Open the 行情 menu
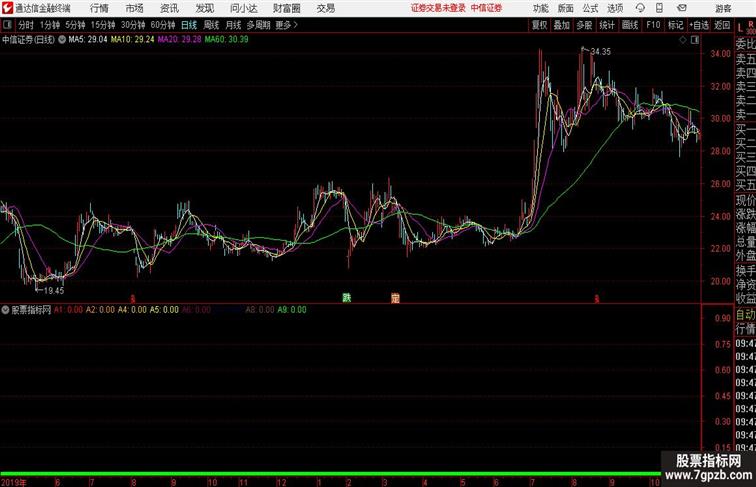 coord(99,8)
